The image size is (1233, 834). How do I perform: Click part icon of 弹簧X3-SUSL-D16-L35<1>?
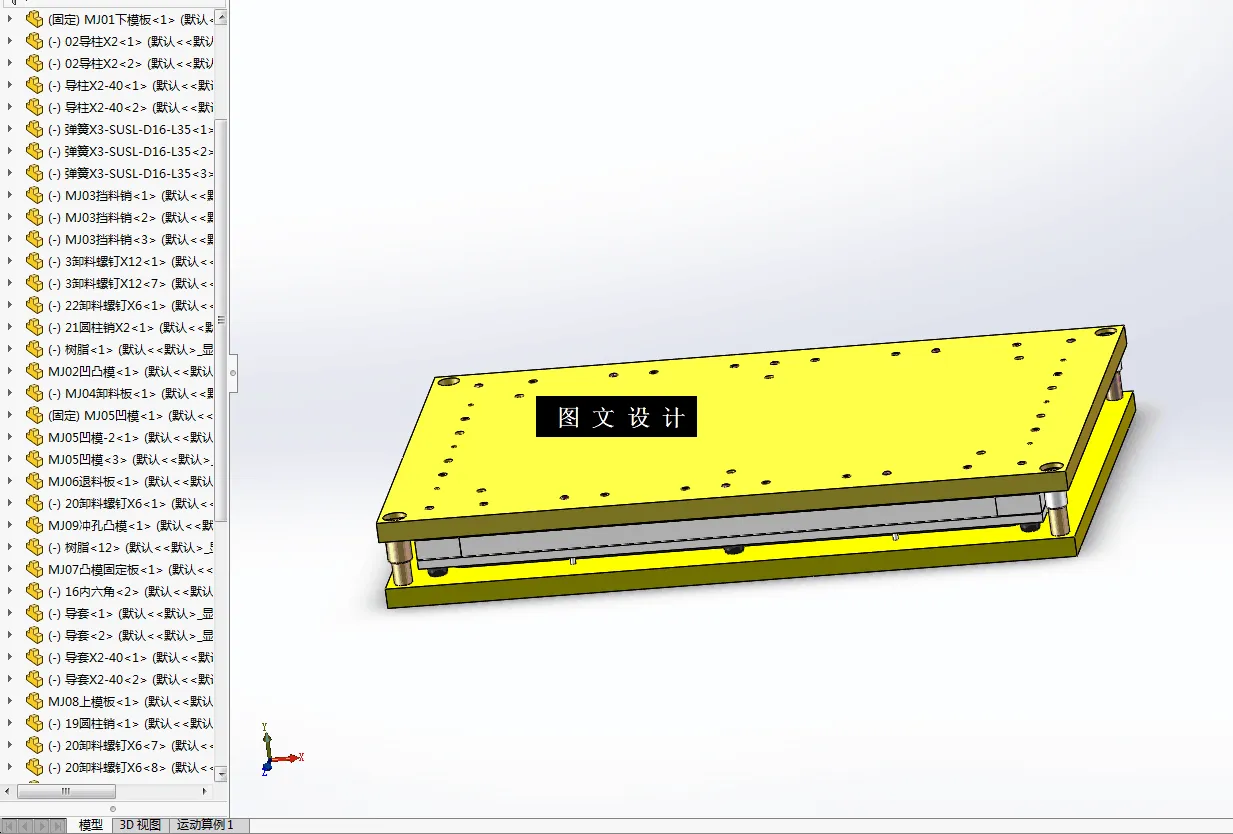35,129
